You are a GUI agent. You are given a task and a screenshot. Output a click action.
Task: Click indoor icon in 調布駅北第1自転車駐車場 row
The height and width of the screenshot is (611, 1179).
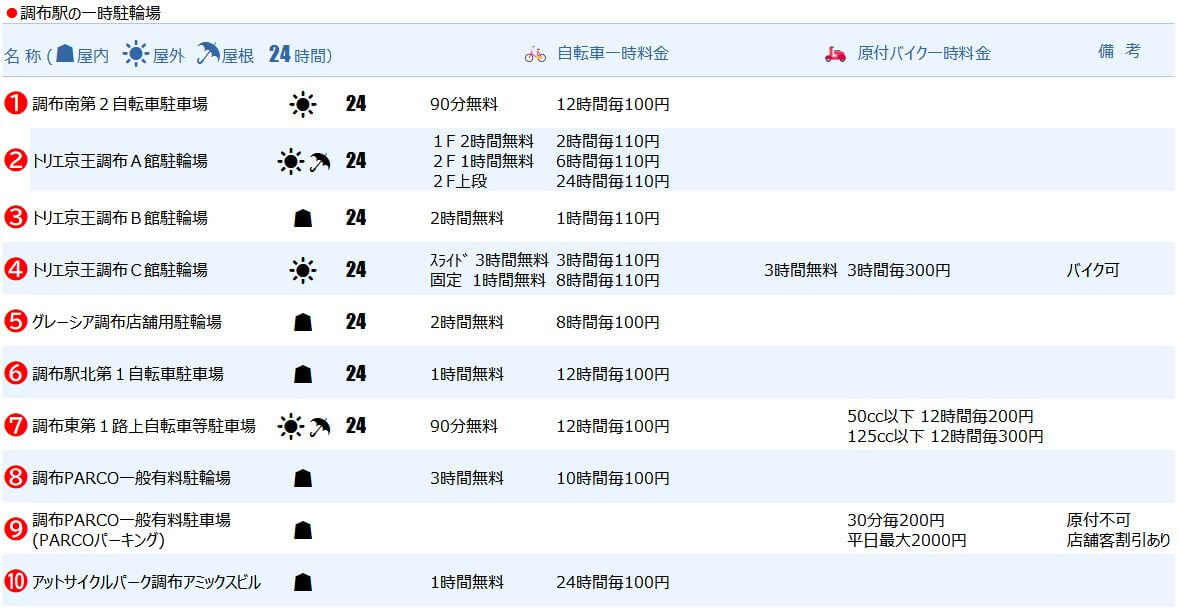click(x=302, y=374)
